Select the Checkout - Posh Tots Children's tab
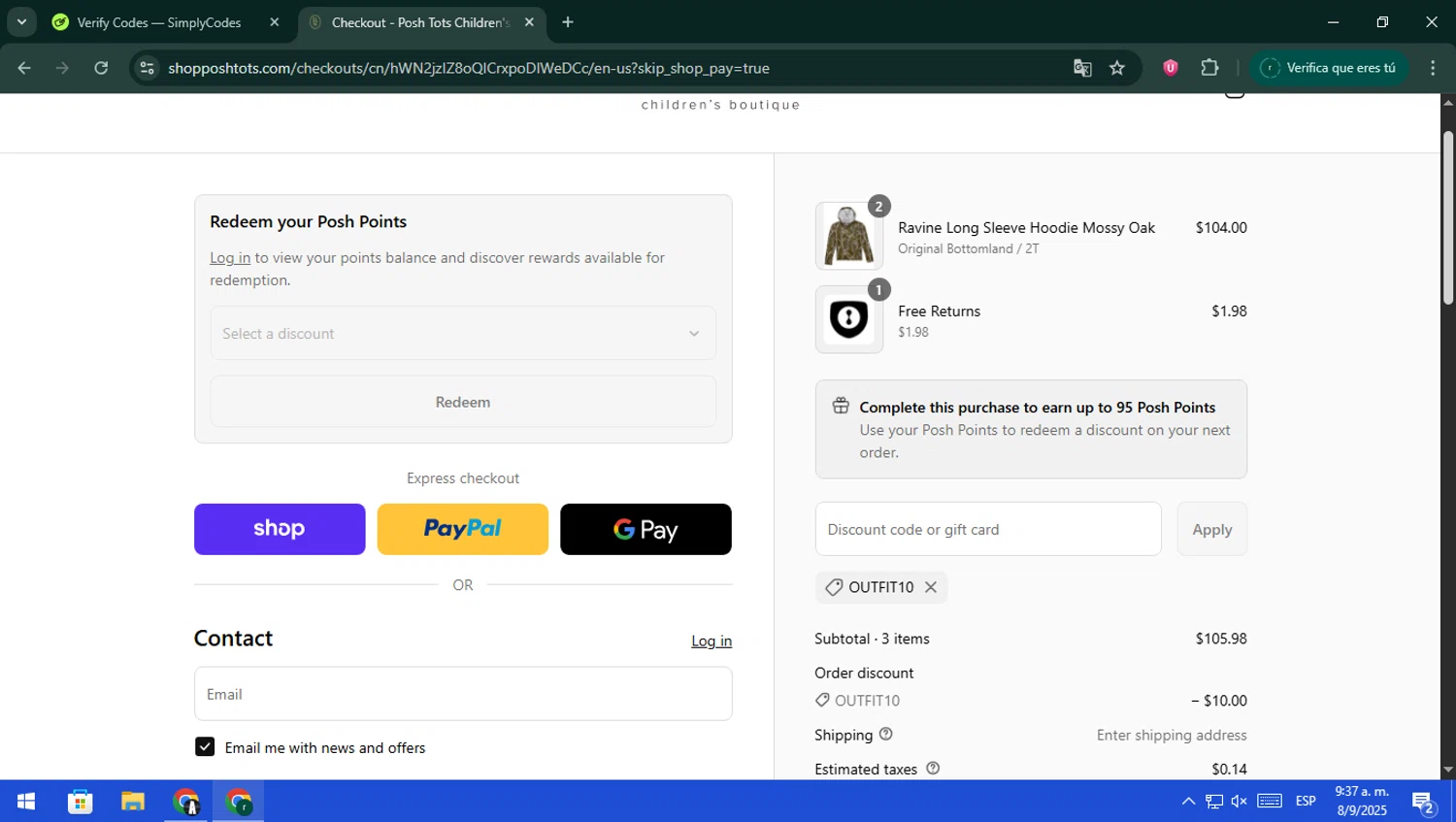Image resolution: width=1456 pixels, height=822 pixels. click(x=420, y=22)
